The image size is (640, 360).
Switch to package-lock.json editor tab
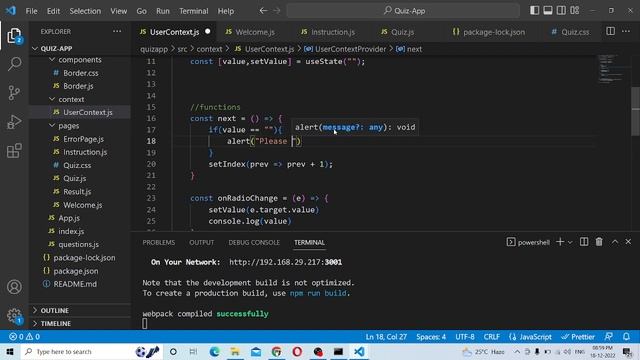pyautogui.click(x=494, y=32)
